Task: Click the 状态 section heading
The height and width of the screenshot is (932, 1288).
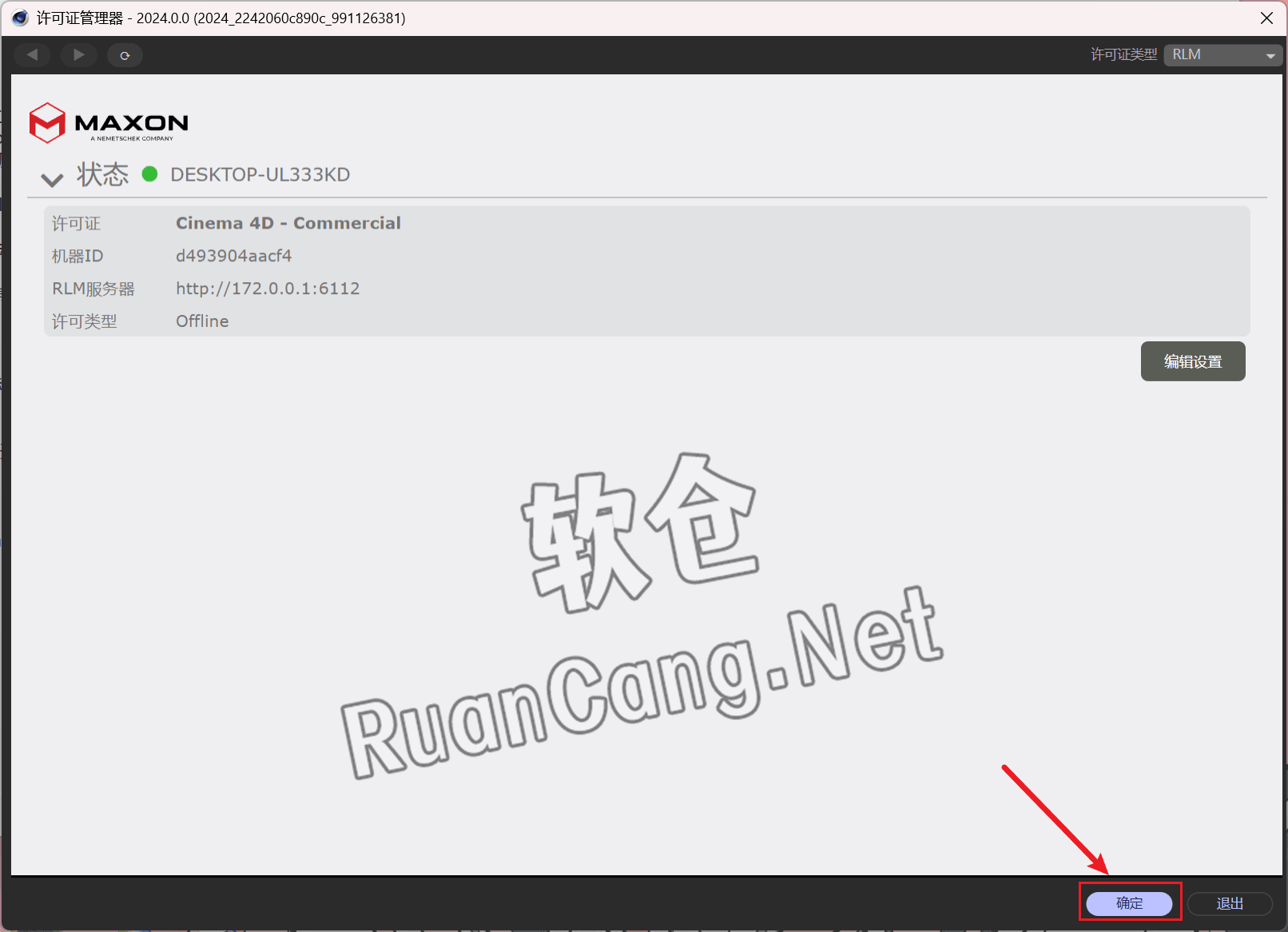Action: click(x=102, y=174)
